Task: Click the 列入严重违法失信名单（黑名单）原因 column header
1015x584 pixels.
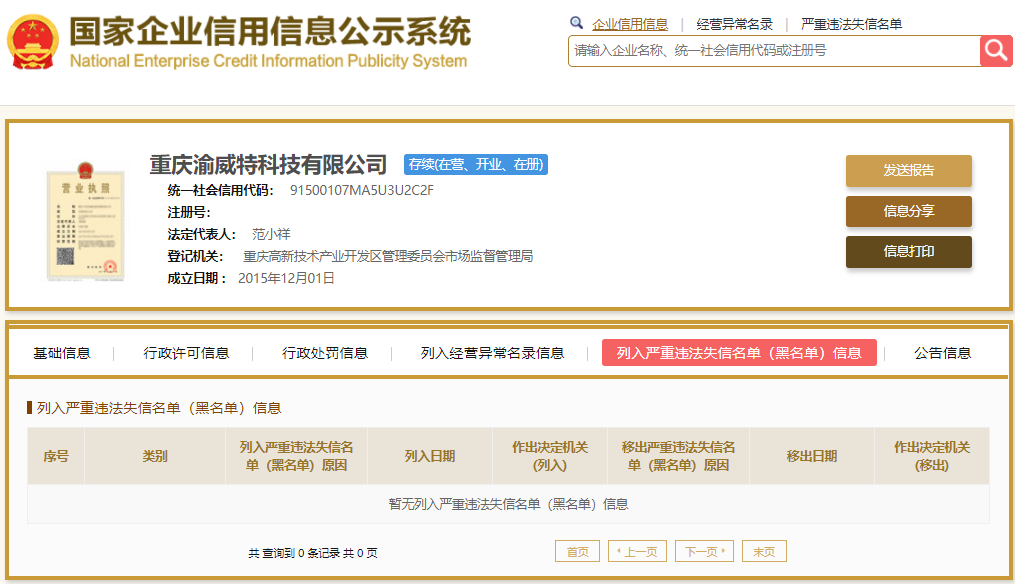Action: tap(296, 456)
